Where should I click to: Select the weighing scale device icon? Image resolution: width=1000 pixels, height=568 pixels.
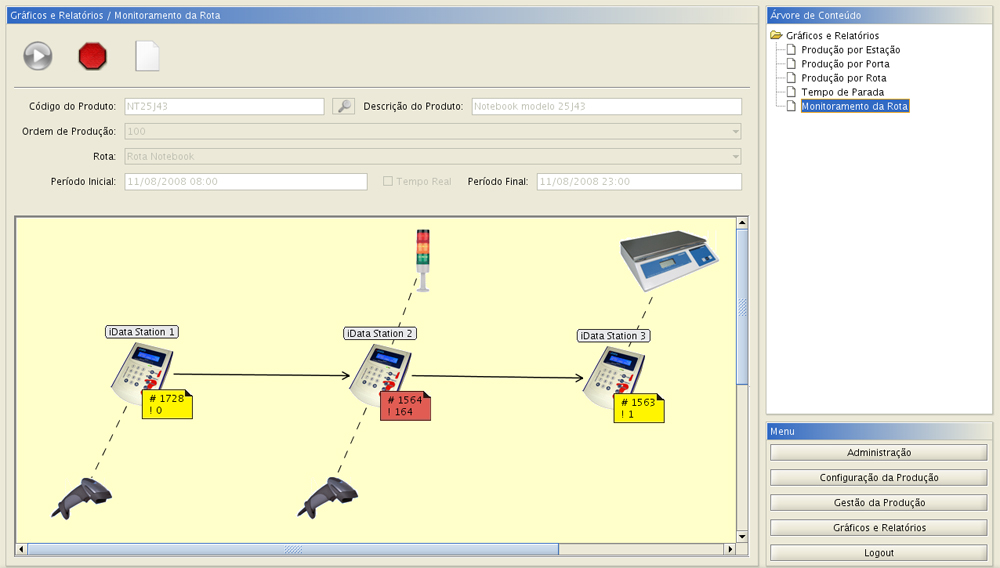pos(669,261)
